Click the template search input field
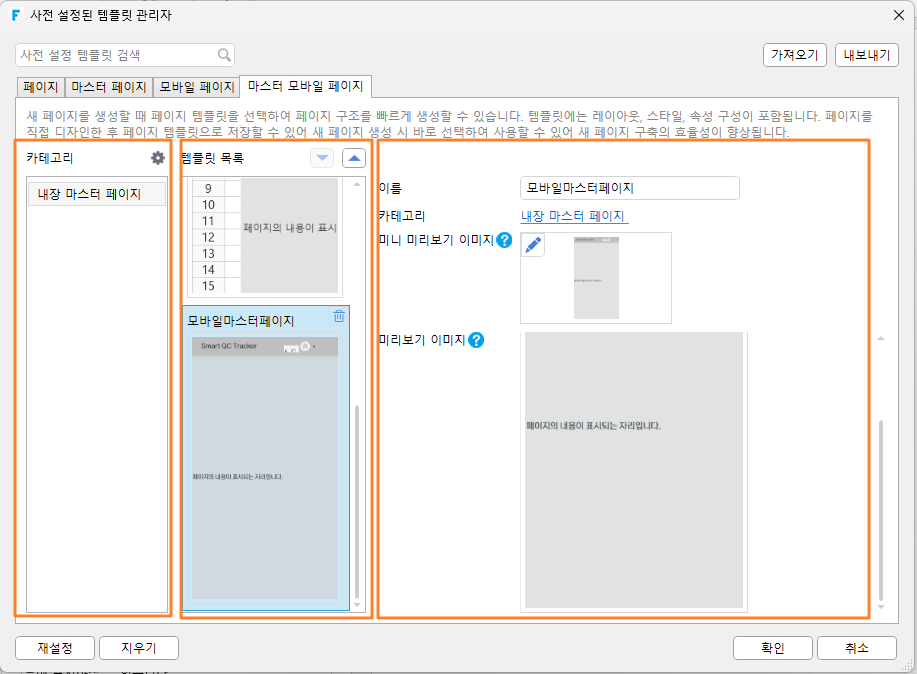 point(117,55)
